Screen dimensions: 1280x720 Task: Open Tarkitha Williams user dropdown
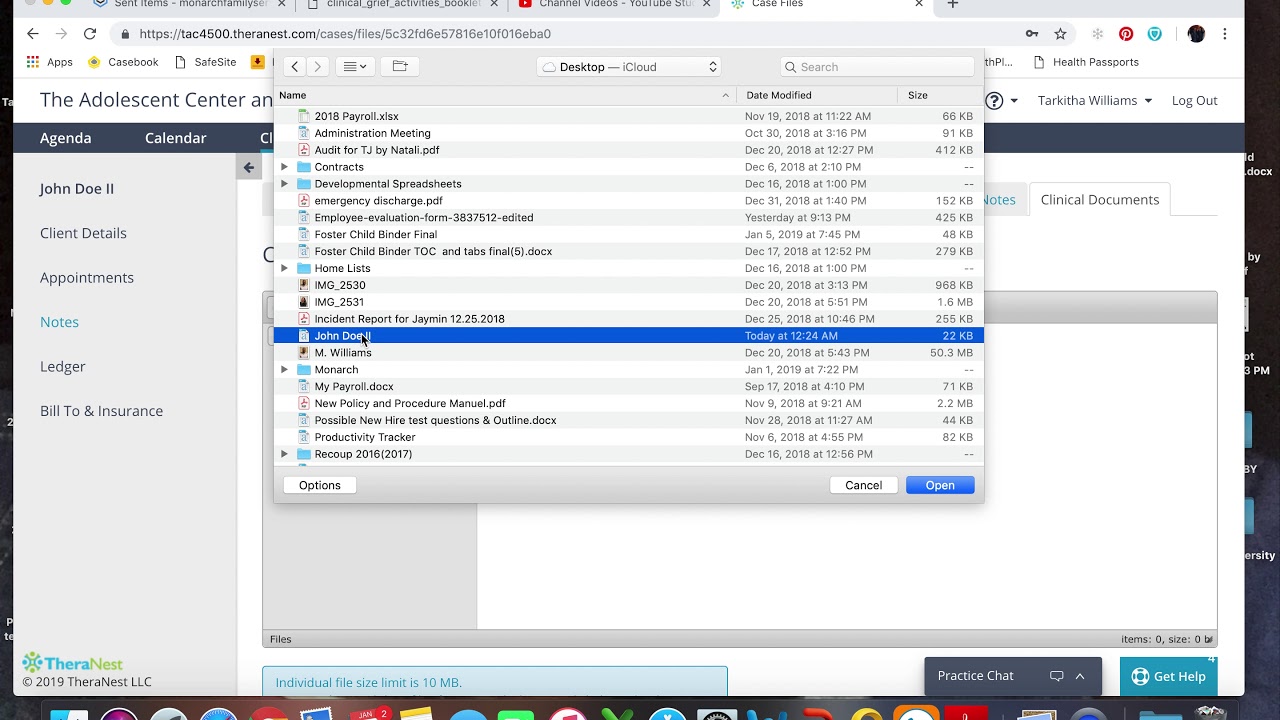point(1095,100)
